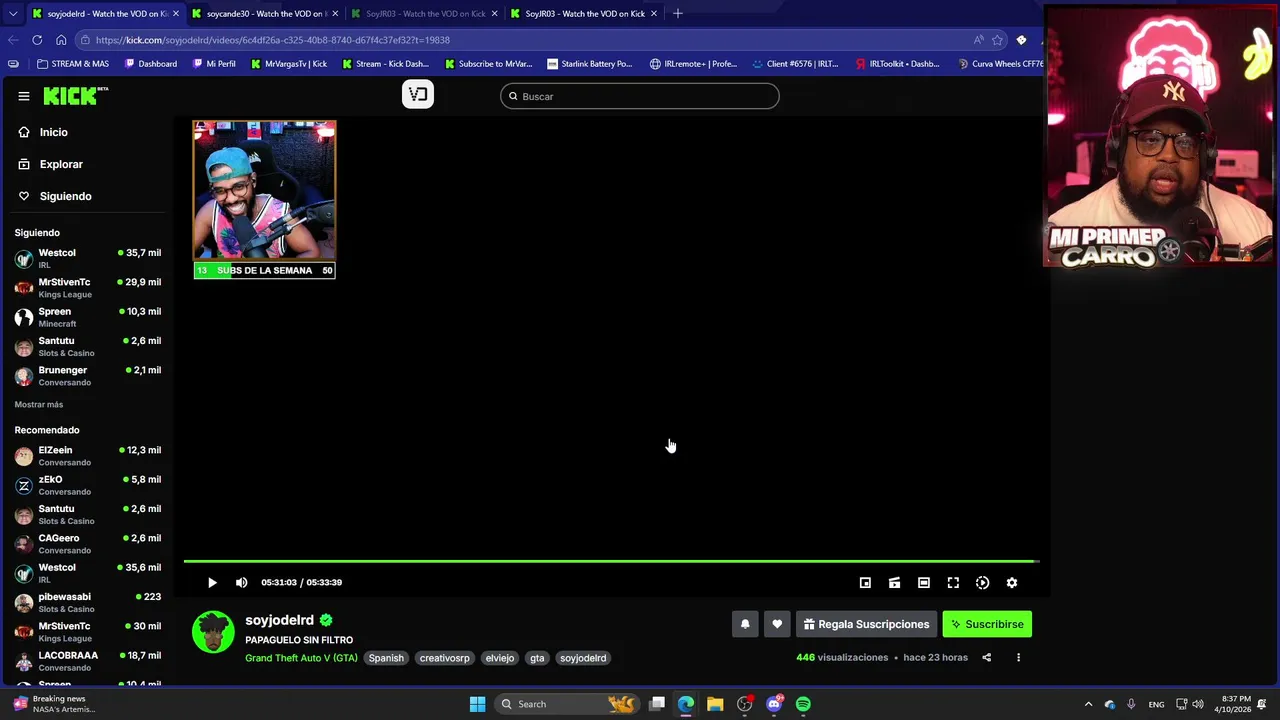Bookmark page with star icon

(x=997, y=40)
